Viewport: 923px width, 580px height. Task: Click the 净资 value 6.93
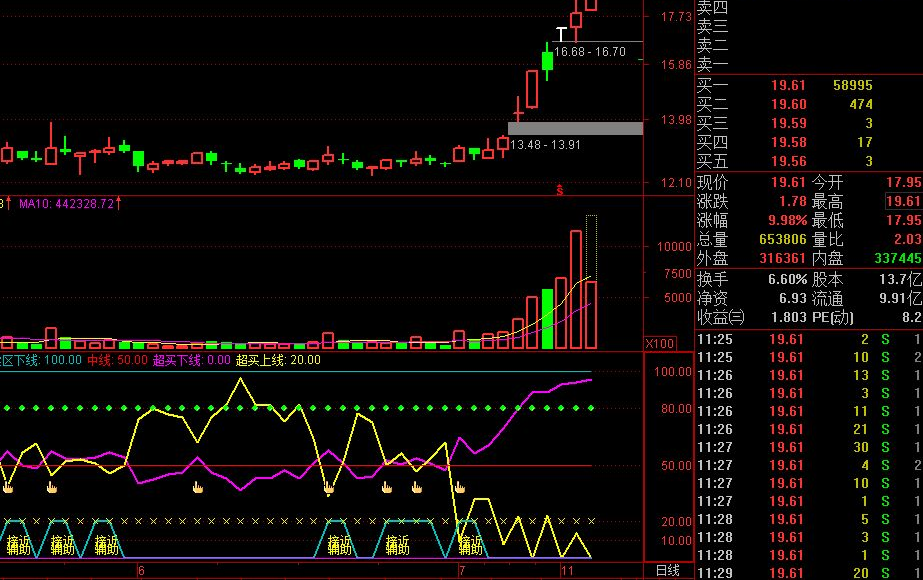point(792,298)
